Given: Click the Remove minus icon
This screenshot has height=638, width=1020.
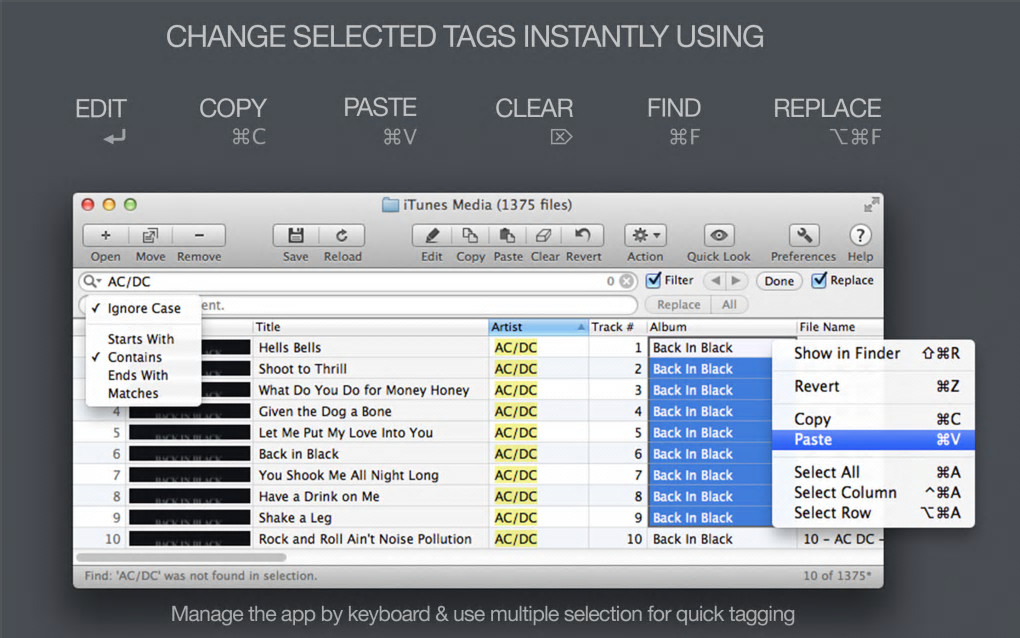Looking at the screenshot, I should pyautogui.click(x=199, y=235).
